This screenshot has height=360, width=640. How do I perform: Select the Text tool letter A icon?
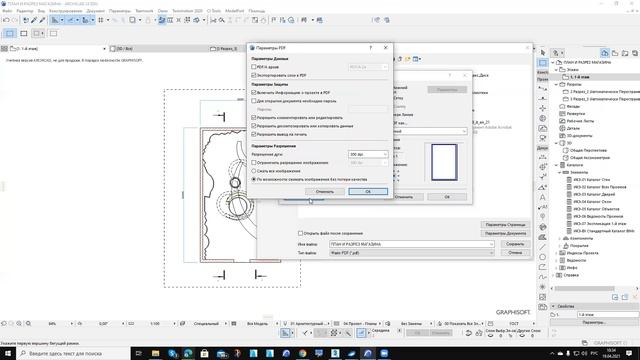[x=542, y=197]
